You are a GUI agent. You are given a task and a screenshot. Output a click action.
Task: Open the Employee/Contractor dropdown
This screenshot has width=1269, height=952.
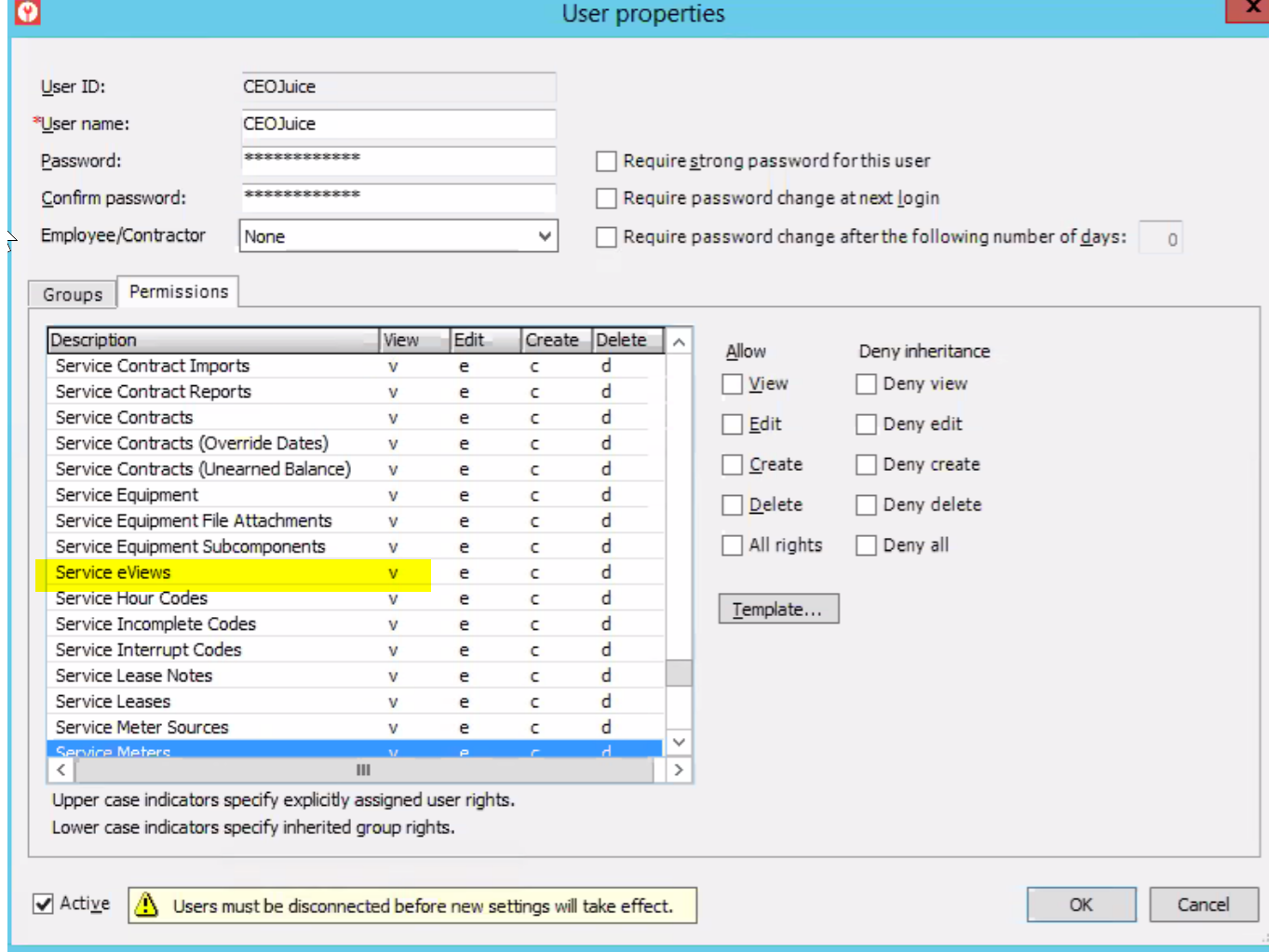(x=398, y=236)
